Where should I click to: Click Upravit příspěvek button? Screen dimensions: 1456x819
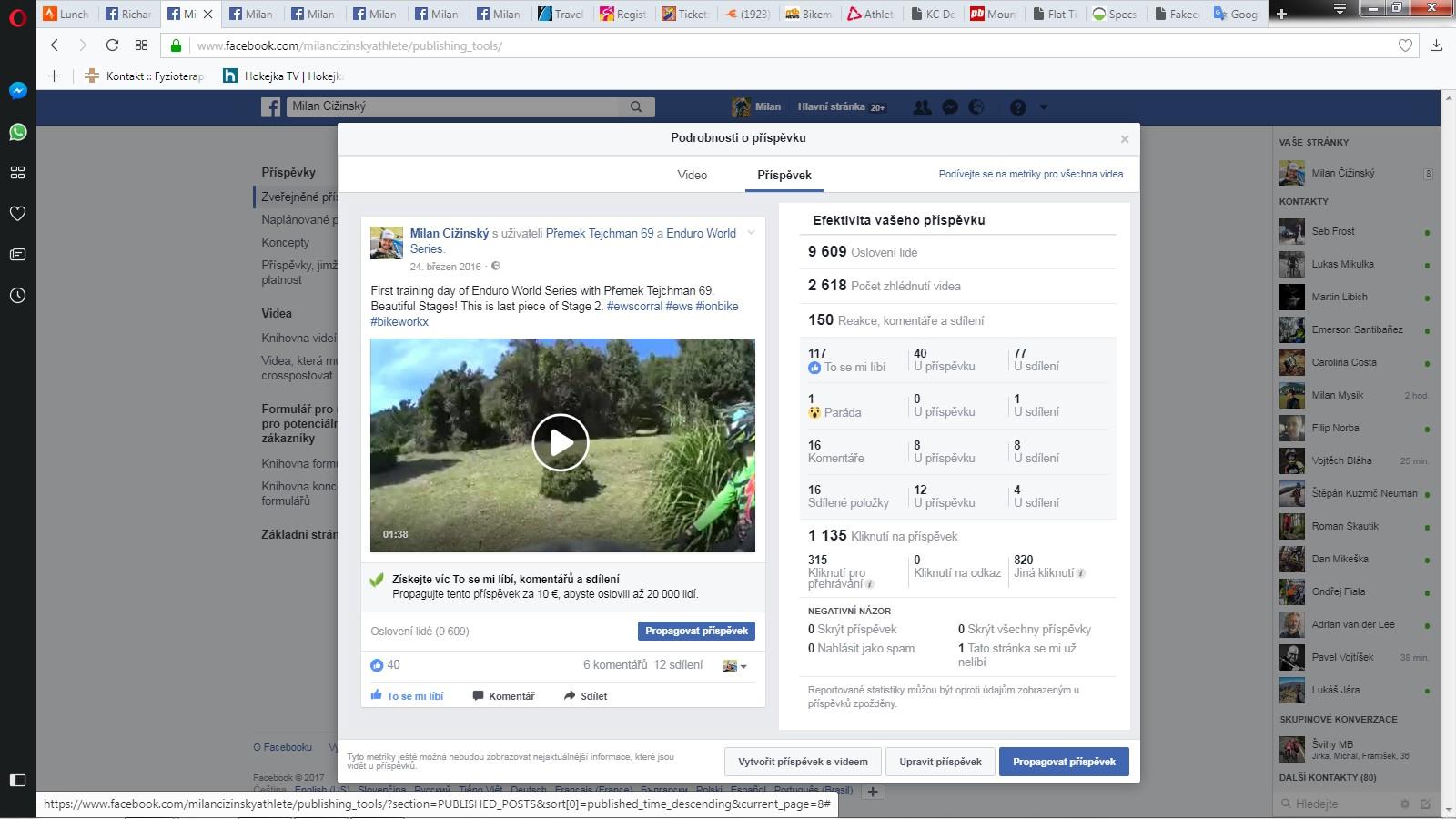[940, 762]
